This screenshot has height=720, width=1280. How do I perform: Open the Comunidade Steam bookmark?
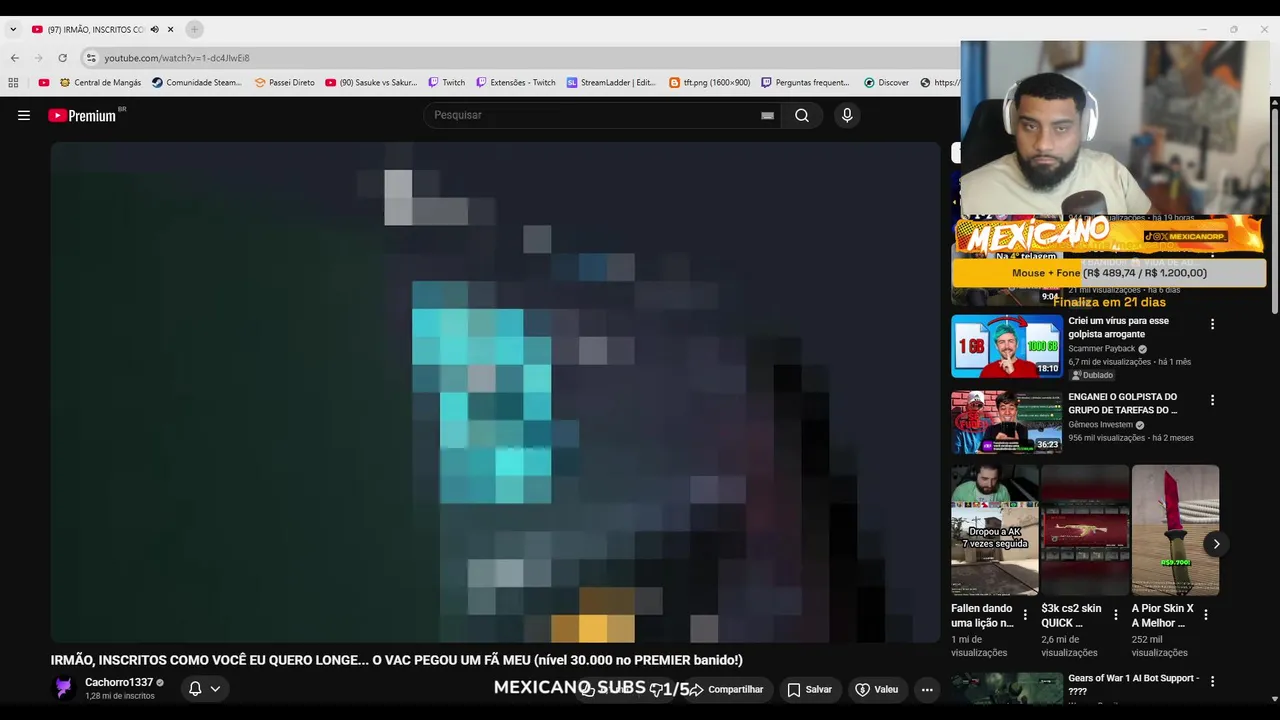pos(197,83)
